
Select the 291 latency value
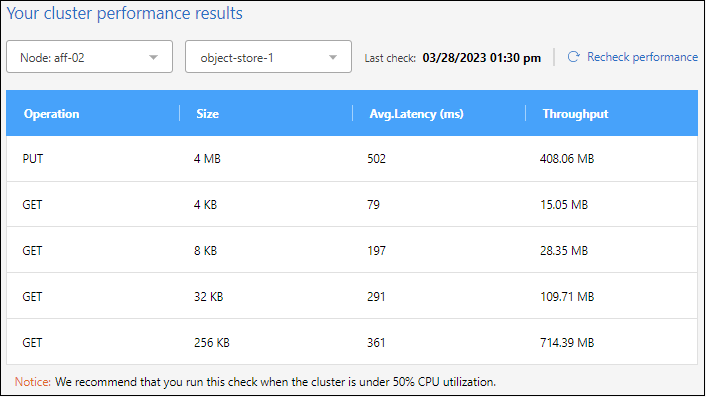click(376, 297)
